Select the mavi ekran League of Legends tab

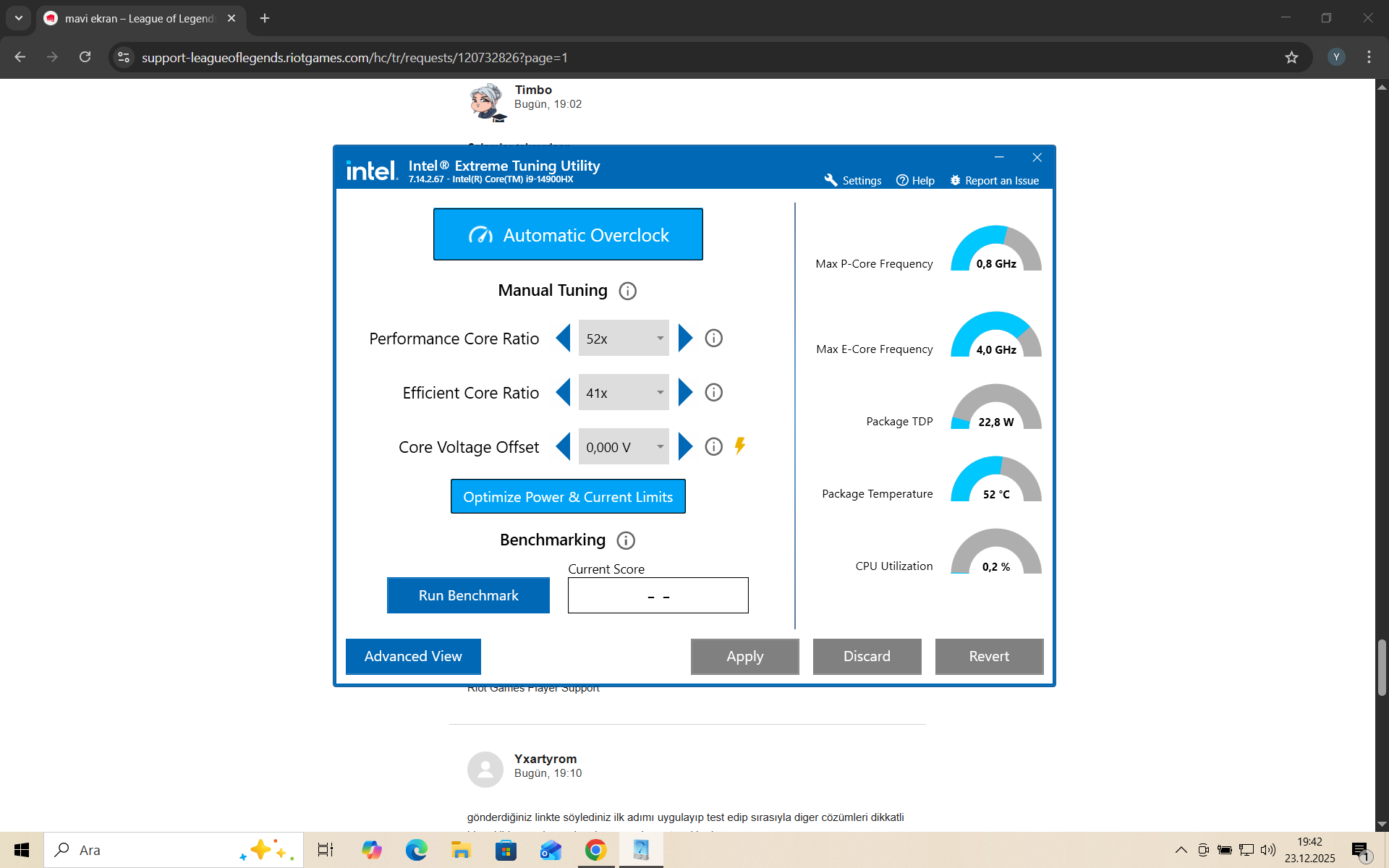[140, 19]
